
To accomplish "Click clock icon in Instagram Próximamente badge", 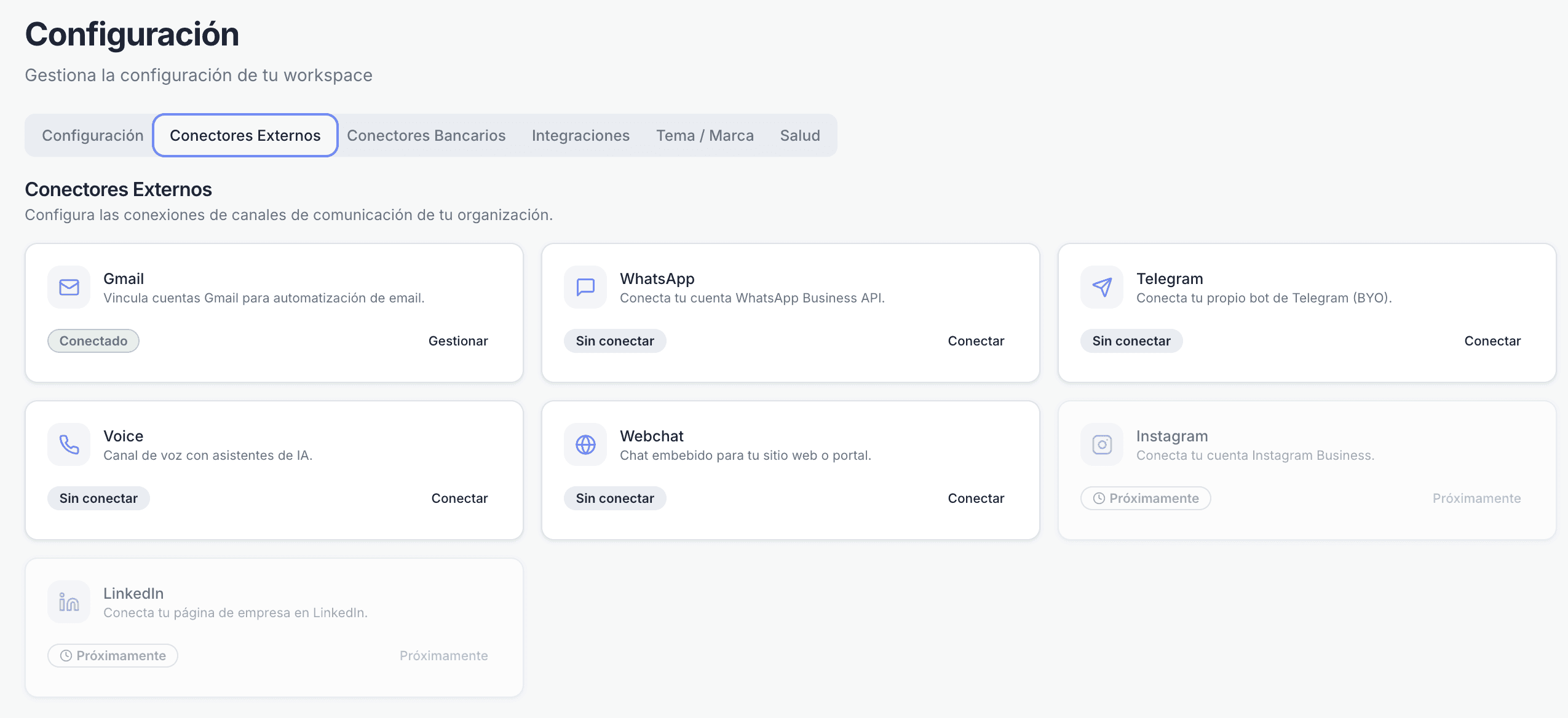I will pos(1099,499).
